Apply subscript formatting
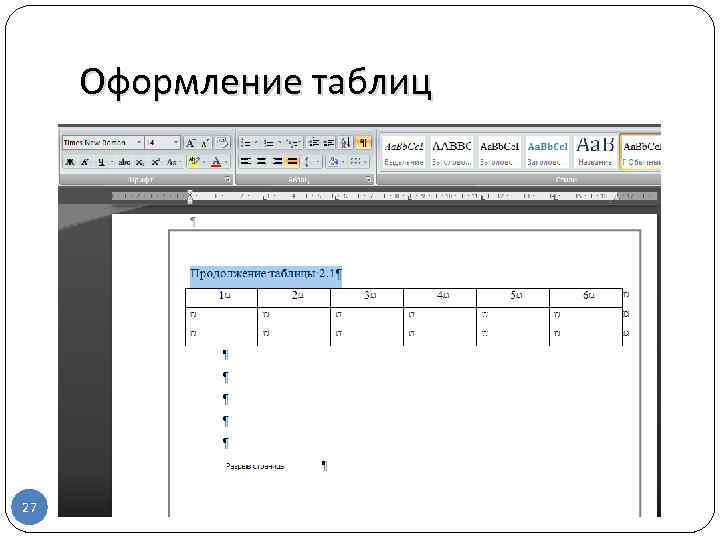Image resolution: width=720 pixels, height=540 pixels. 140,162
